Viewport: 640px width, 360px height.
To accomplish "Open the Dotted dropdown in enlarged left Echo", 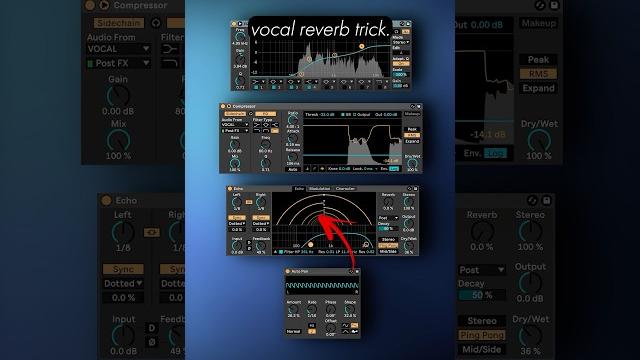I will [x=123, y=283].
